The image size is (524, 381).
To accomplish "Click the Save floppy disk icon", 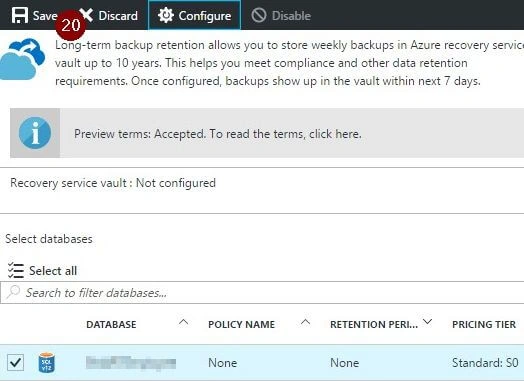I will (x=20, y=15).
